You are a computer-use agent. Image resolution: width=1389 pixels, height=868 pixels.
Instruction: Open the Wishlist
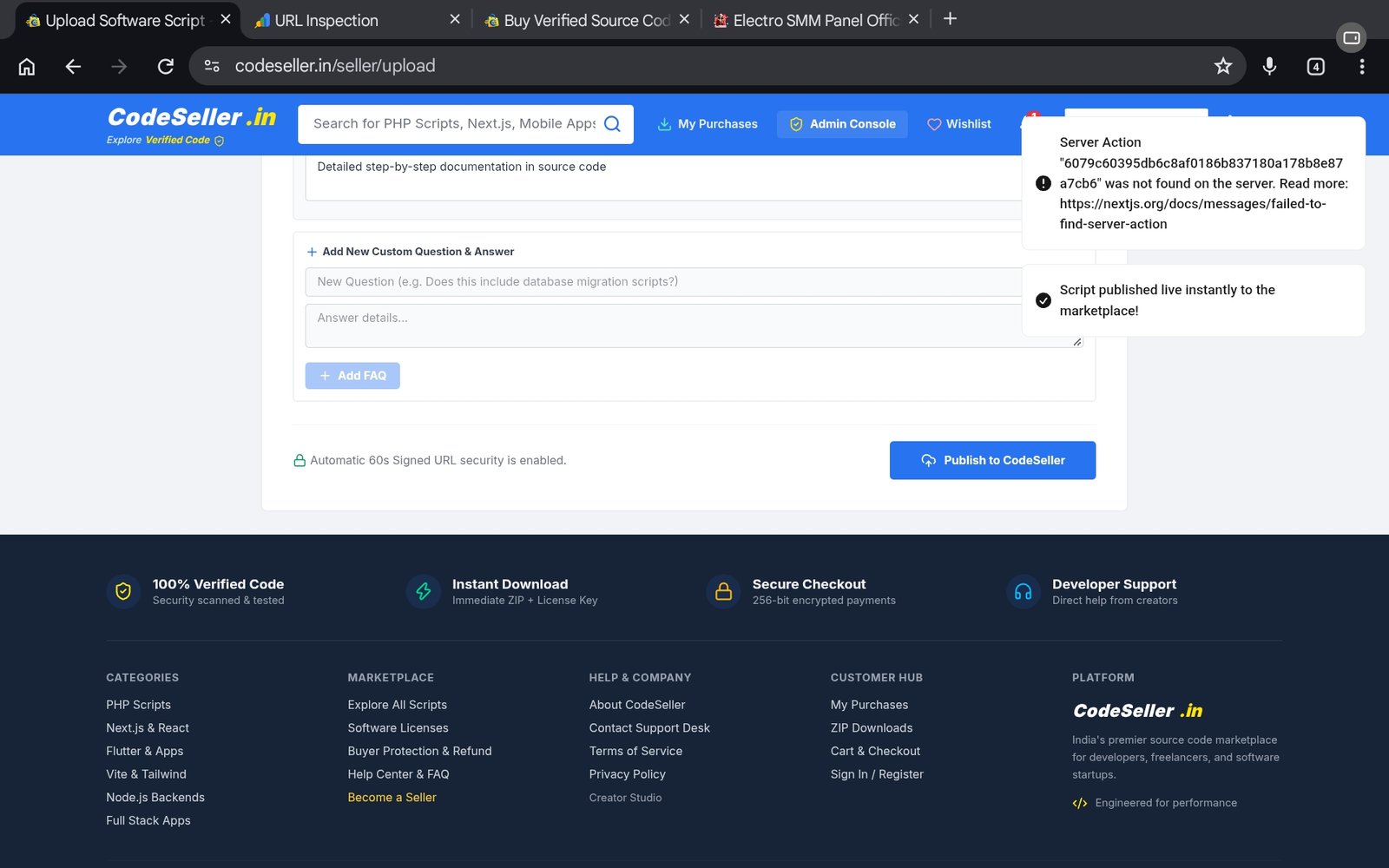tap(959, 124)
